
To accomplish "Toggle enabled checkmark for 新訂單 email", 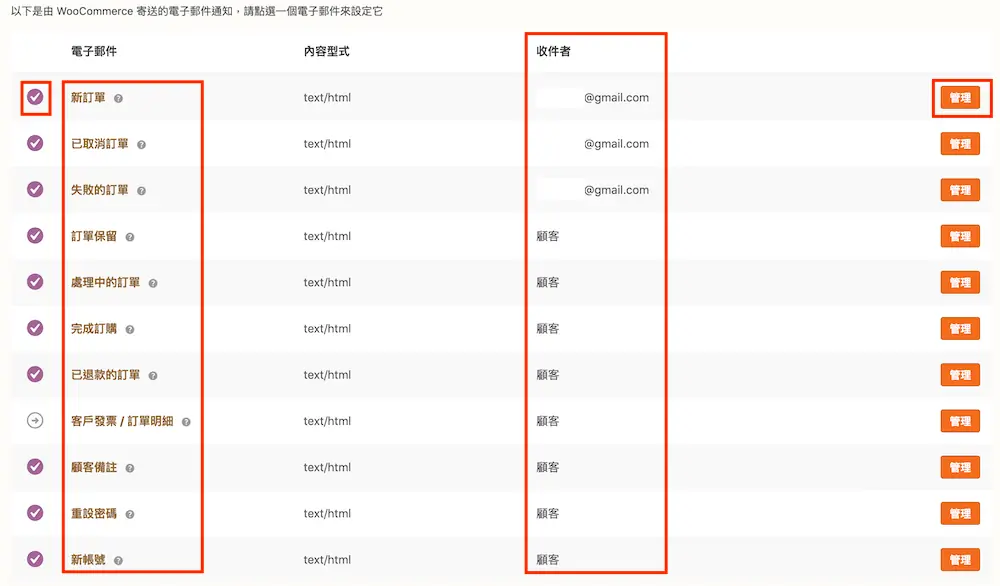I will point(35,97).
